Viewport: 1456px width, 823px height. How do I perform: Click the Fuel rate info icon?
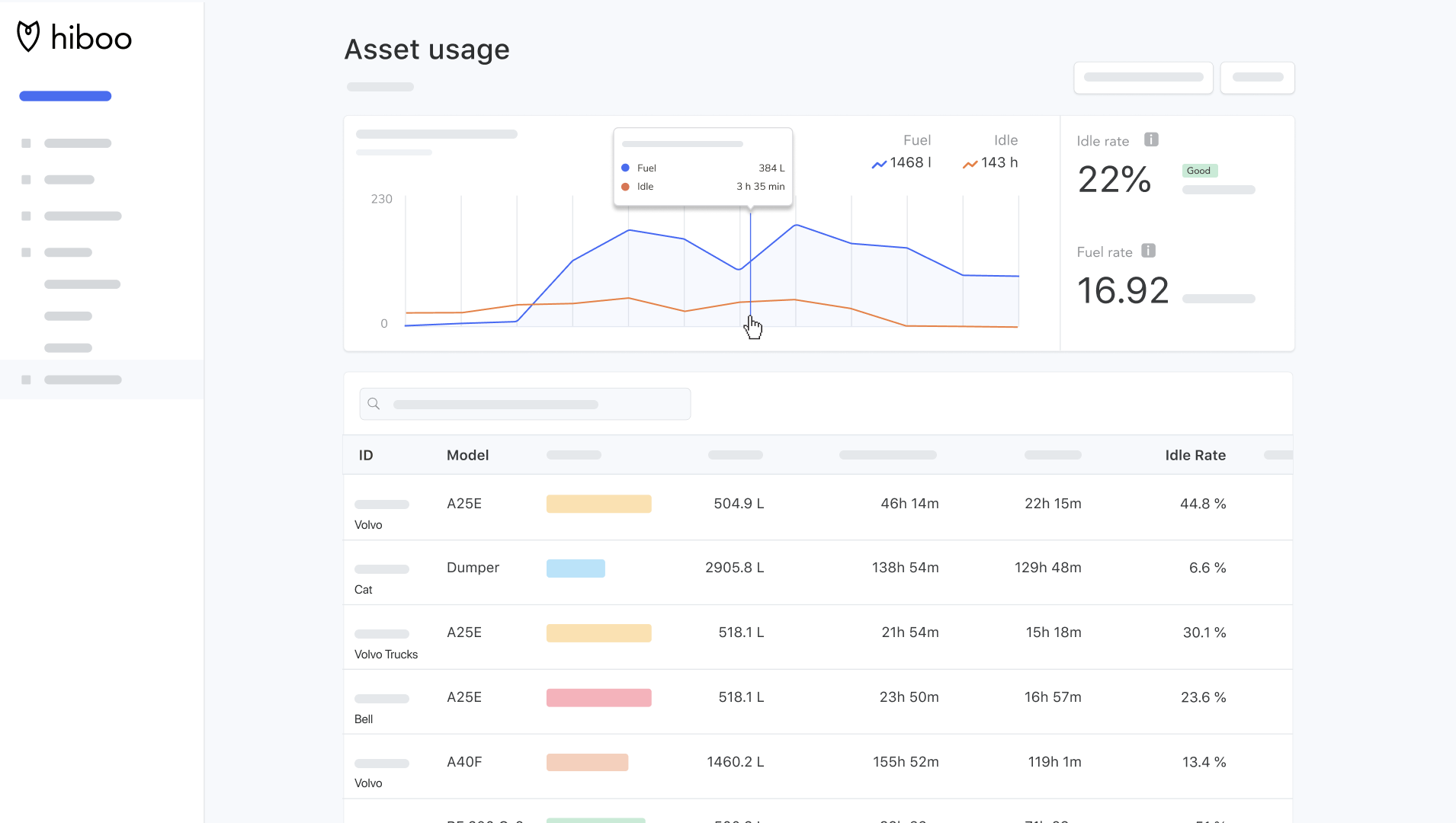[1148, 251]
